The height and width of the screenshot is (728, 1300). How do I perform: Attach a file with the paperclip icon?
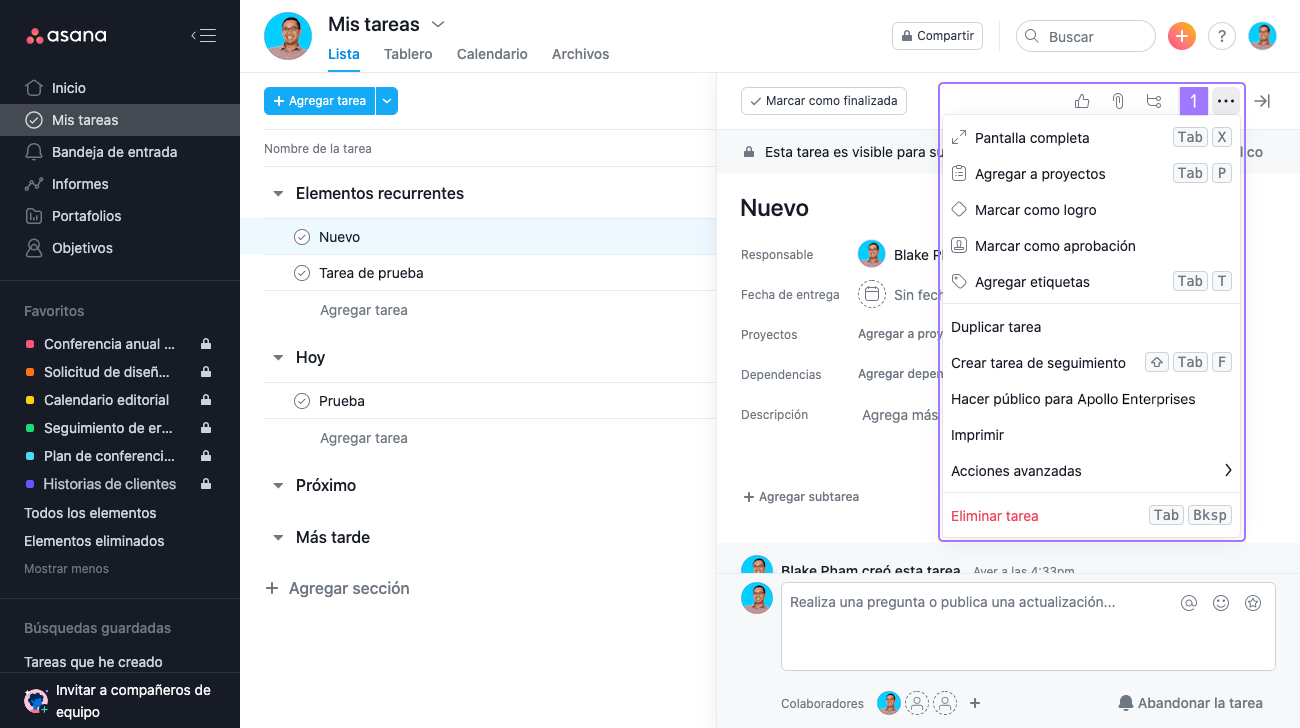click(1118, 101)
